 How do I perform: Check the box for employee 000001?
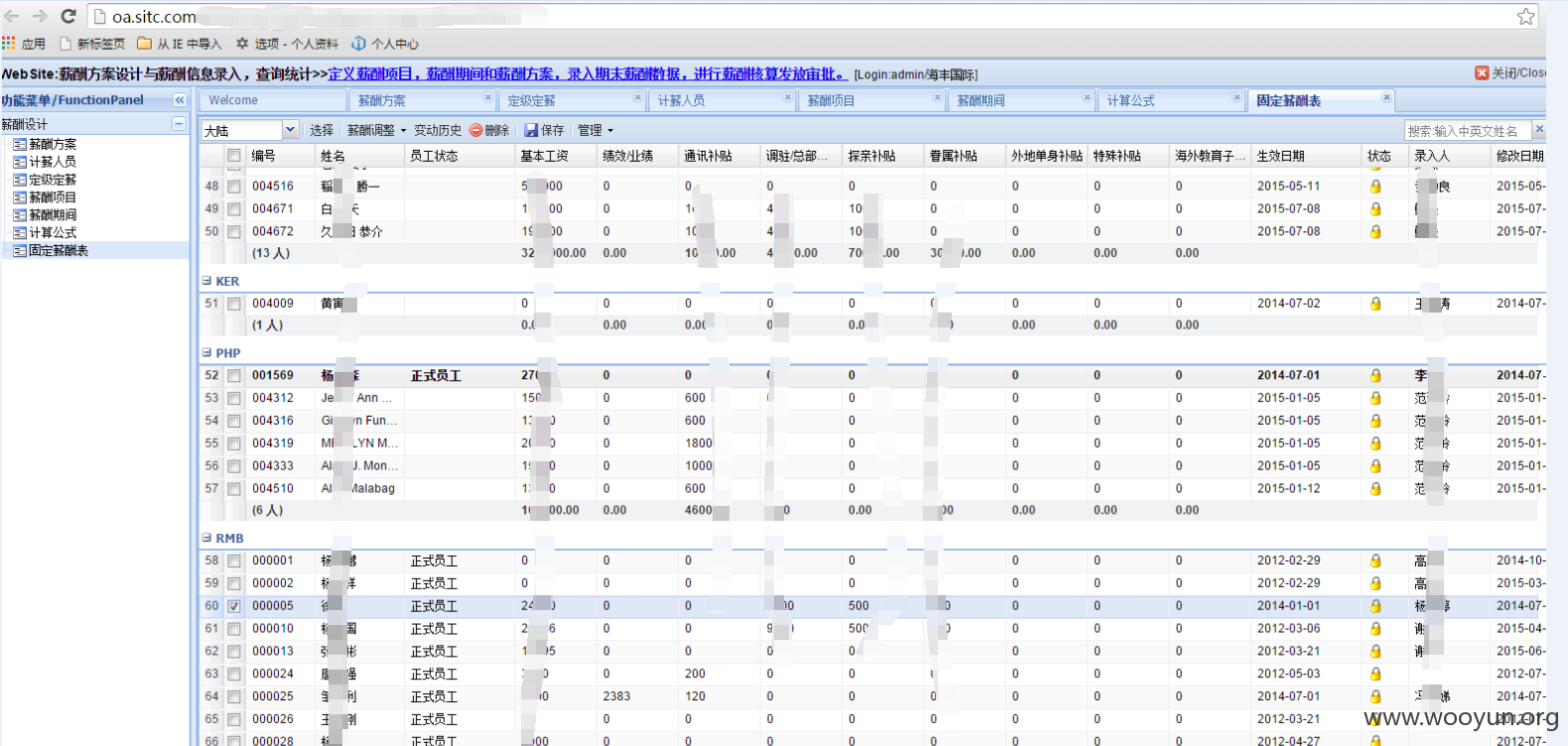[x=234, y=561]
